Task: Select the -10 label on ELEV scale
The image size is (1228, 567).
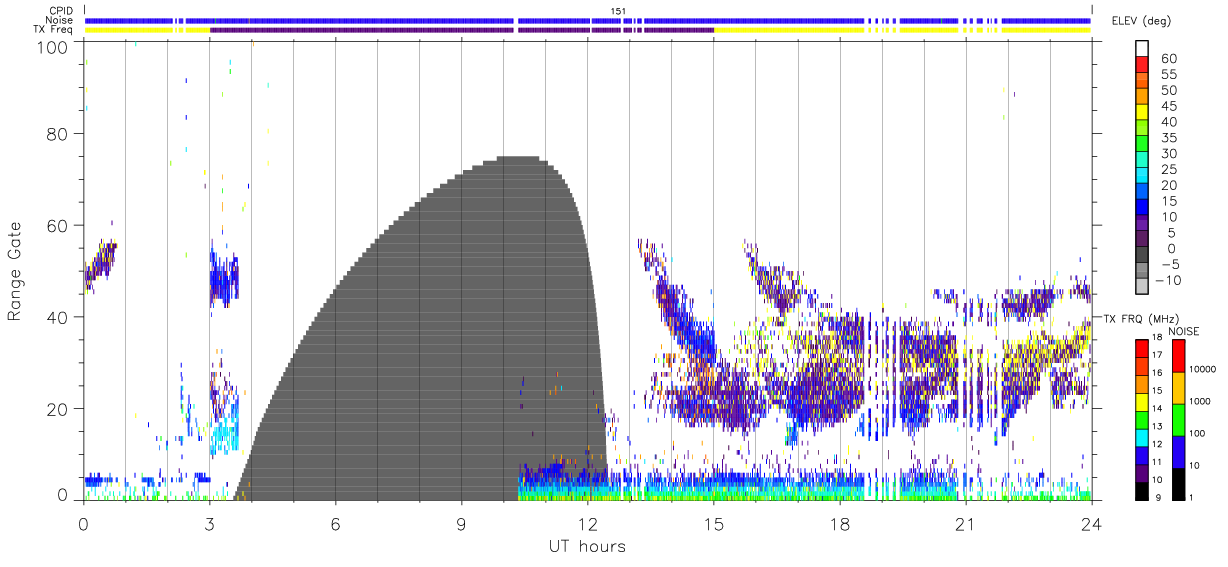Action: pyautogui.click(x=1168, y=281)
